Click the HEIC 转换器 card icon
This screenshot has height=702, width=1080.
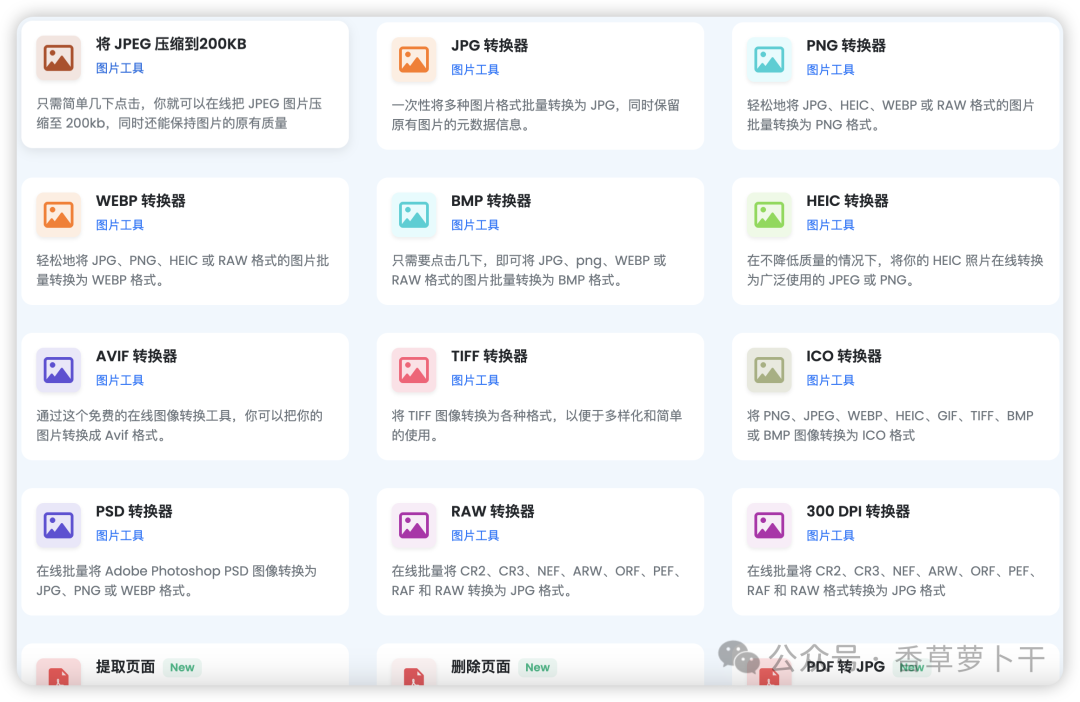click(x=768, y=214)
